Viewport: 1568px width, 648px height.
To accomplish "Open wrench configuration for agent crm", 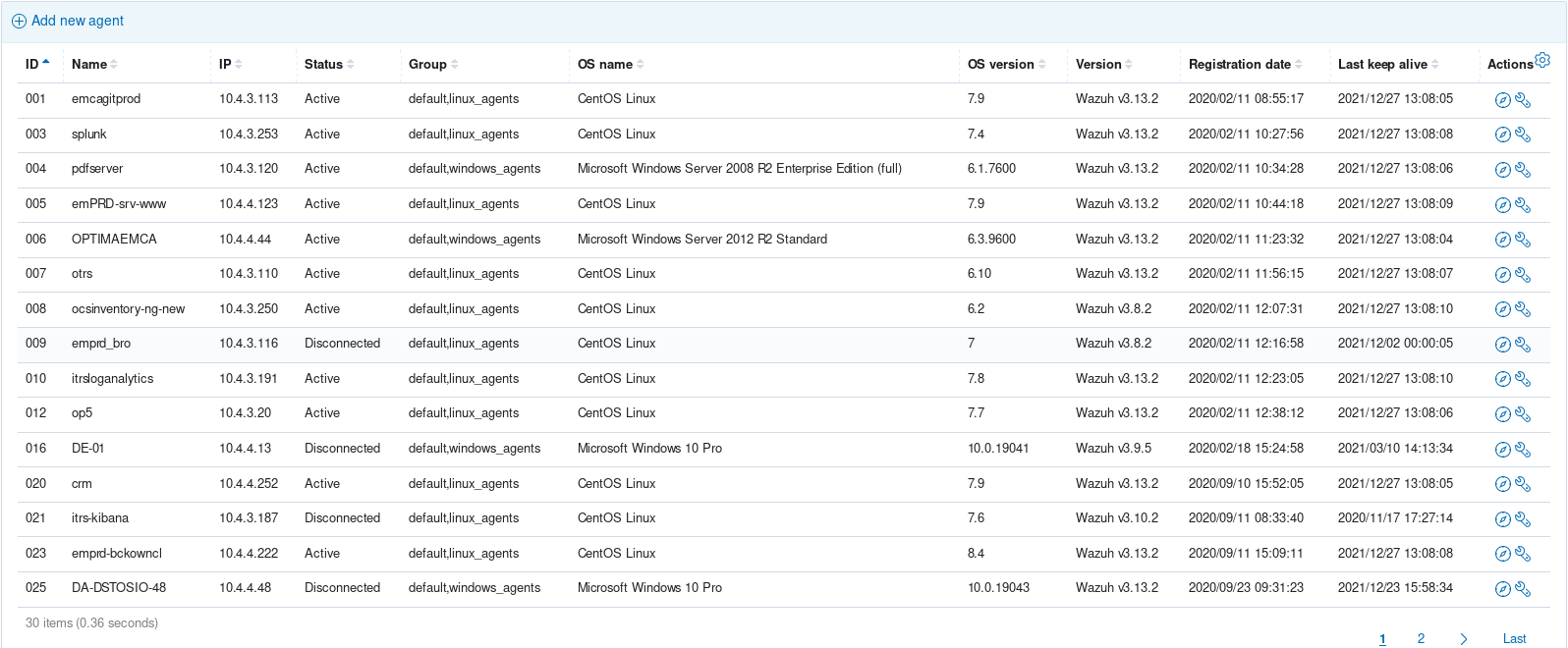I will [1523, 484].
